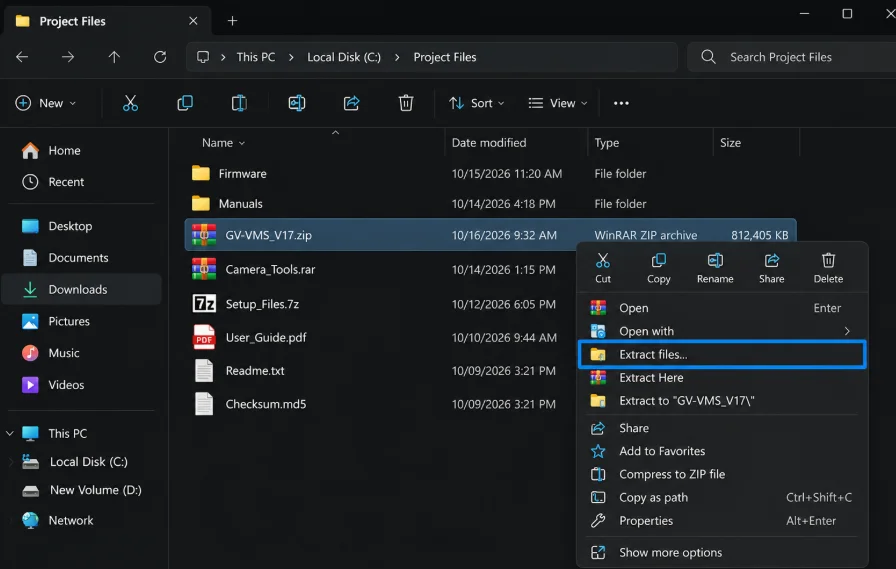Open the See more ellipsis menu
Viewport: 896px width, 569px height.
tap(621, 103)
